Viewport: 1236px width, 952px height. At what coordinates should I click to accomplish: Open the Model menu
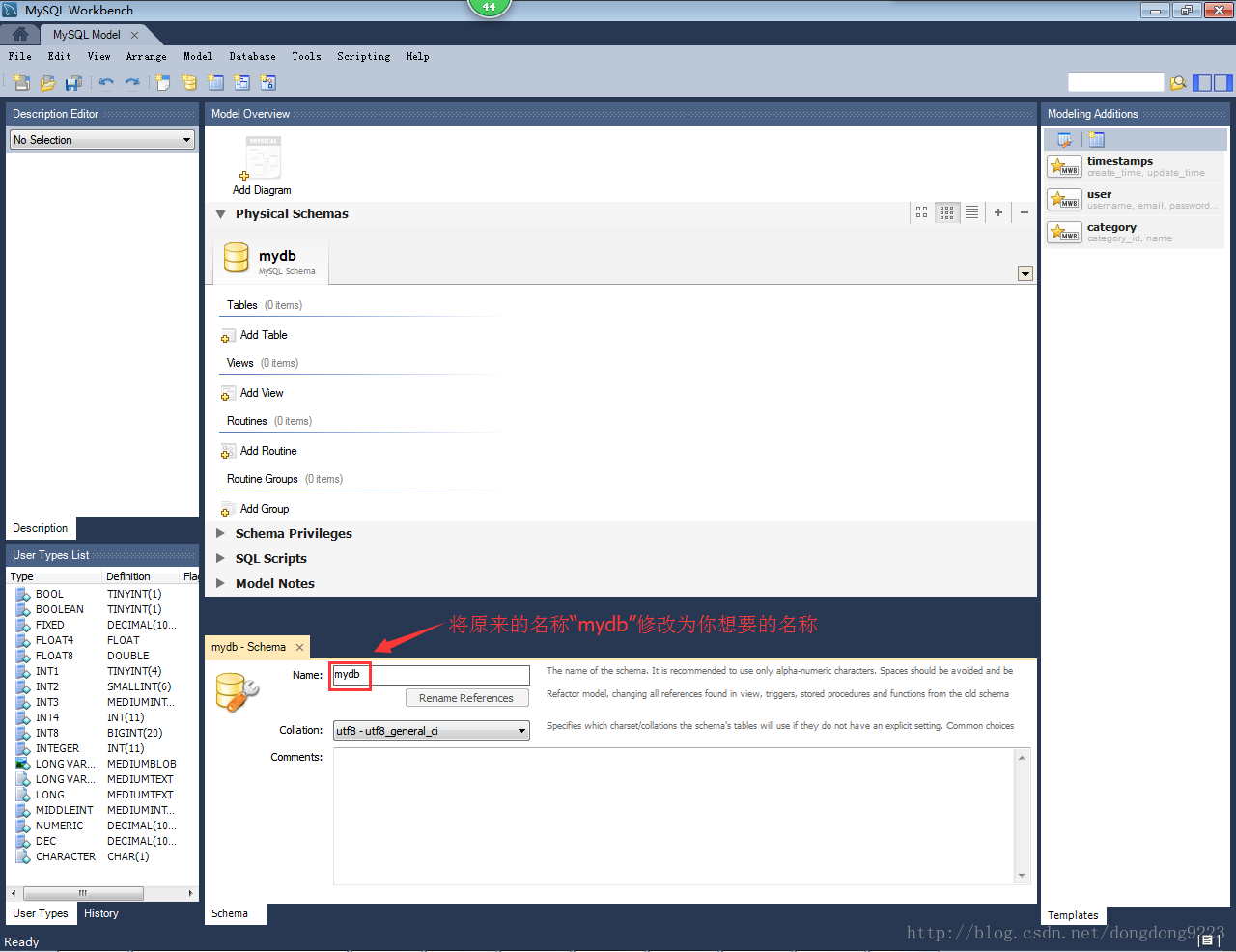pos(198,56)
